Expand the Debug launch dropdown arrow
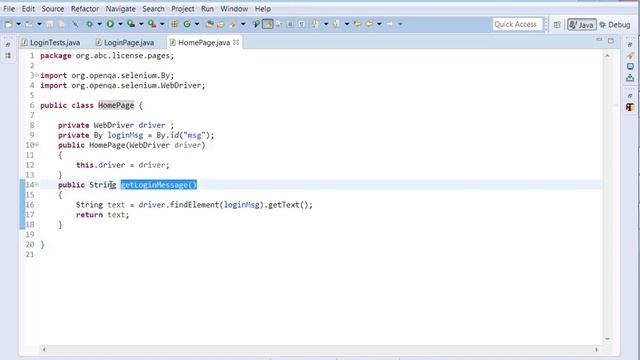This screenshot has height=360, width=640. coord(99,24)
